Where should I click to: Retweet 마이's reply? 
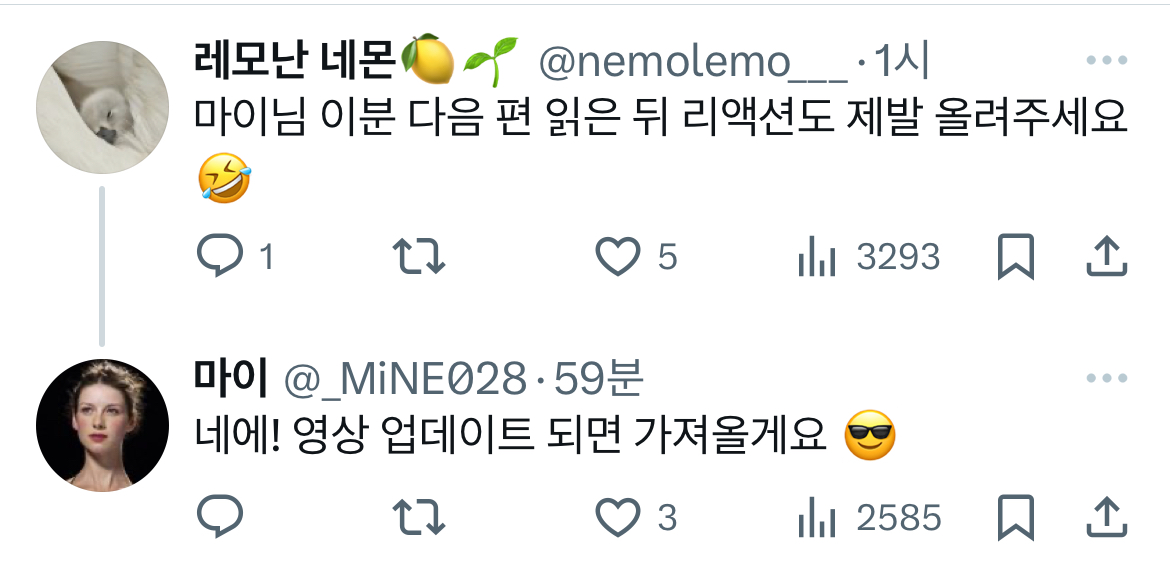click(419, 517)
